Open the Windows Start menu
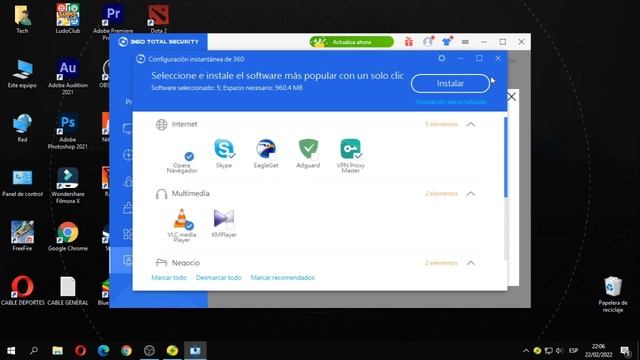Viewport: 640px width, 360px height. click(x=11, y=351)
